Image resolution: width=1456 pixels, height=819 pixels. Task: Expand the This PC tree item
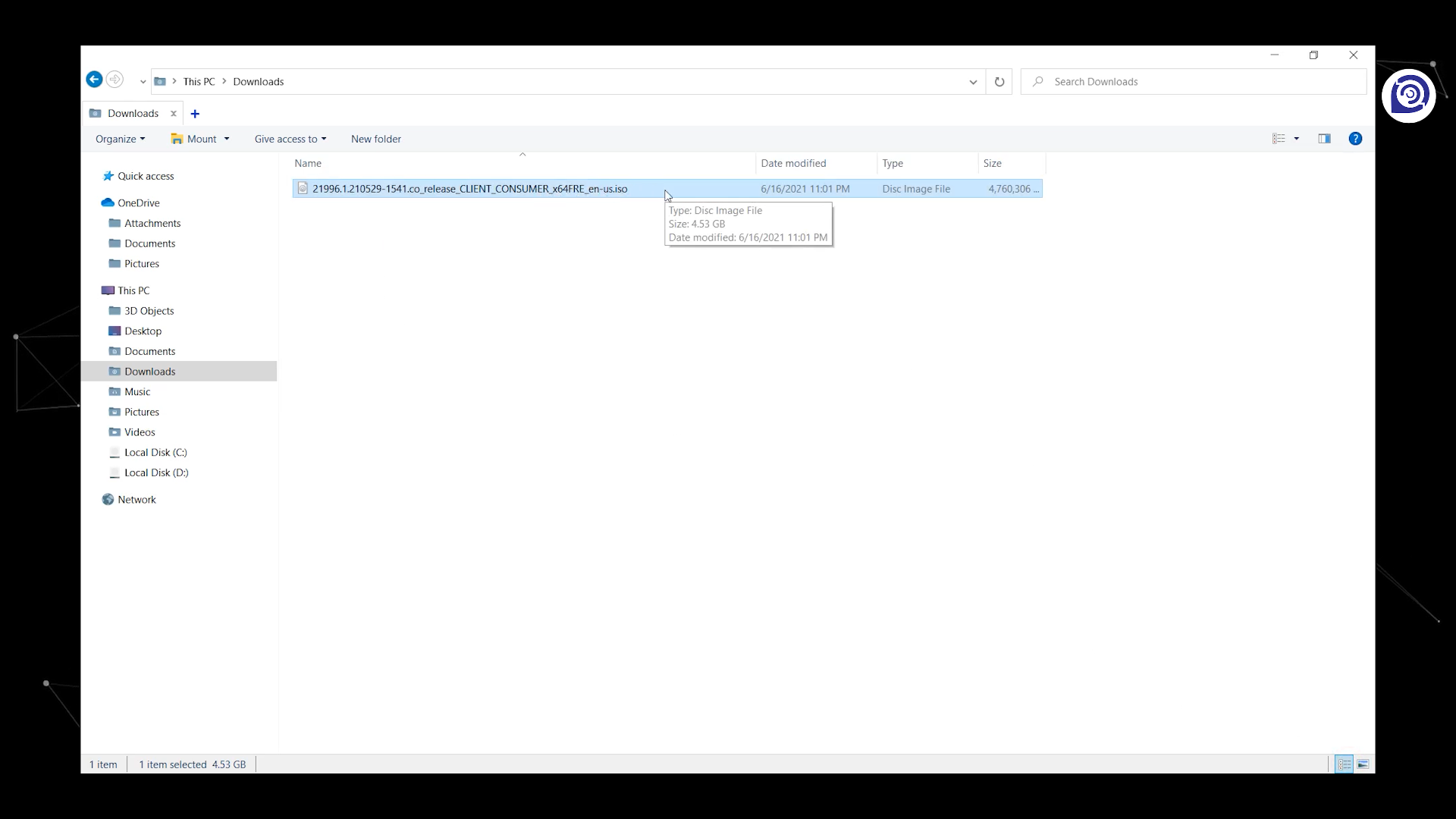(x=93, y=289)
